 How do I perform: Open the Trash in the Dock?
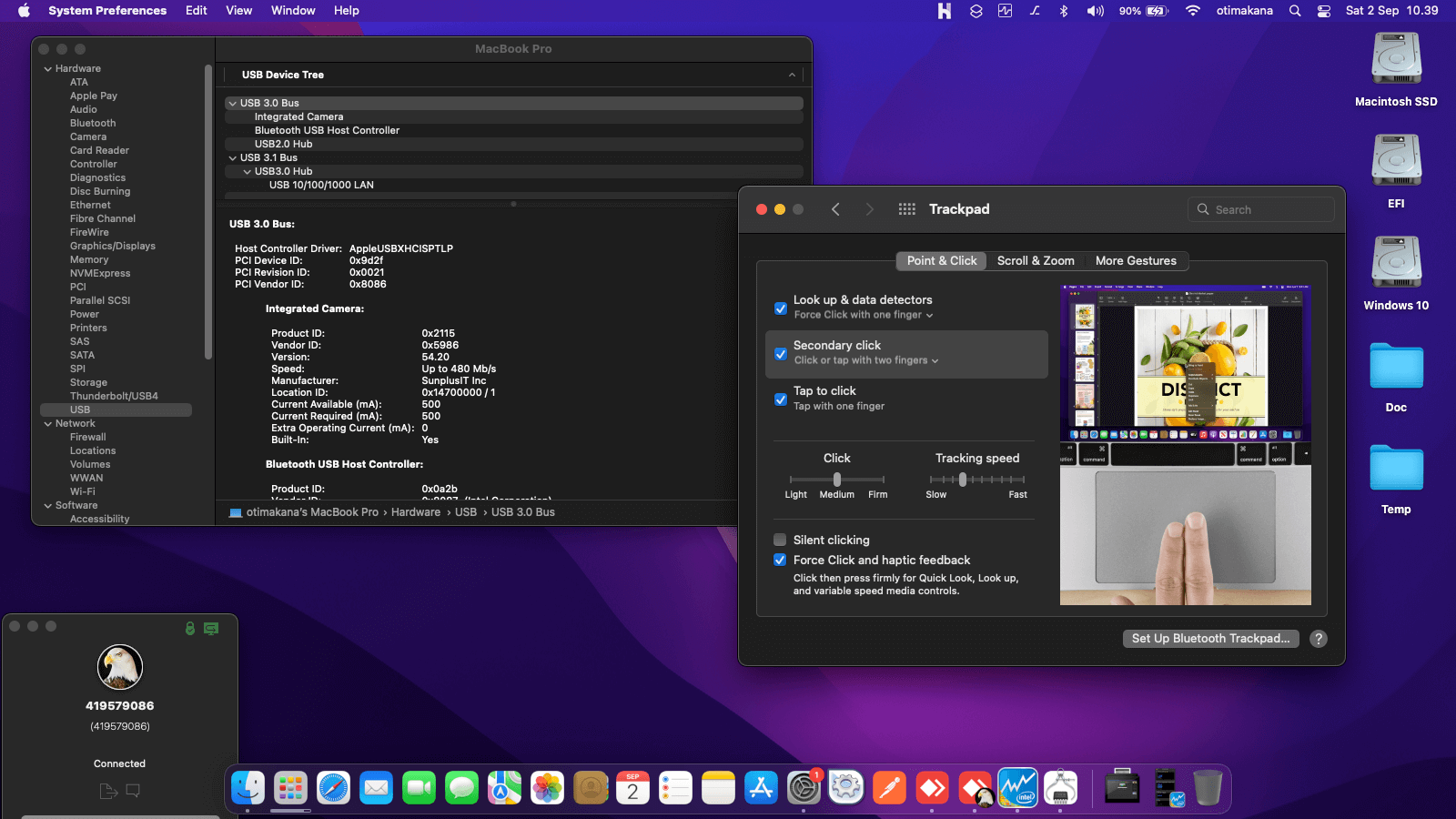click(1208, 788)
